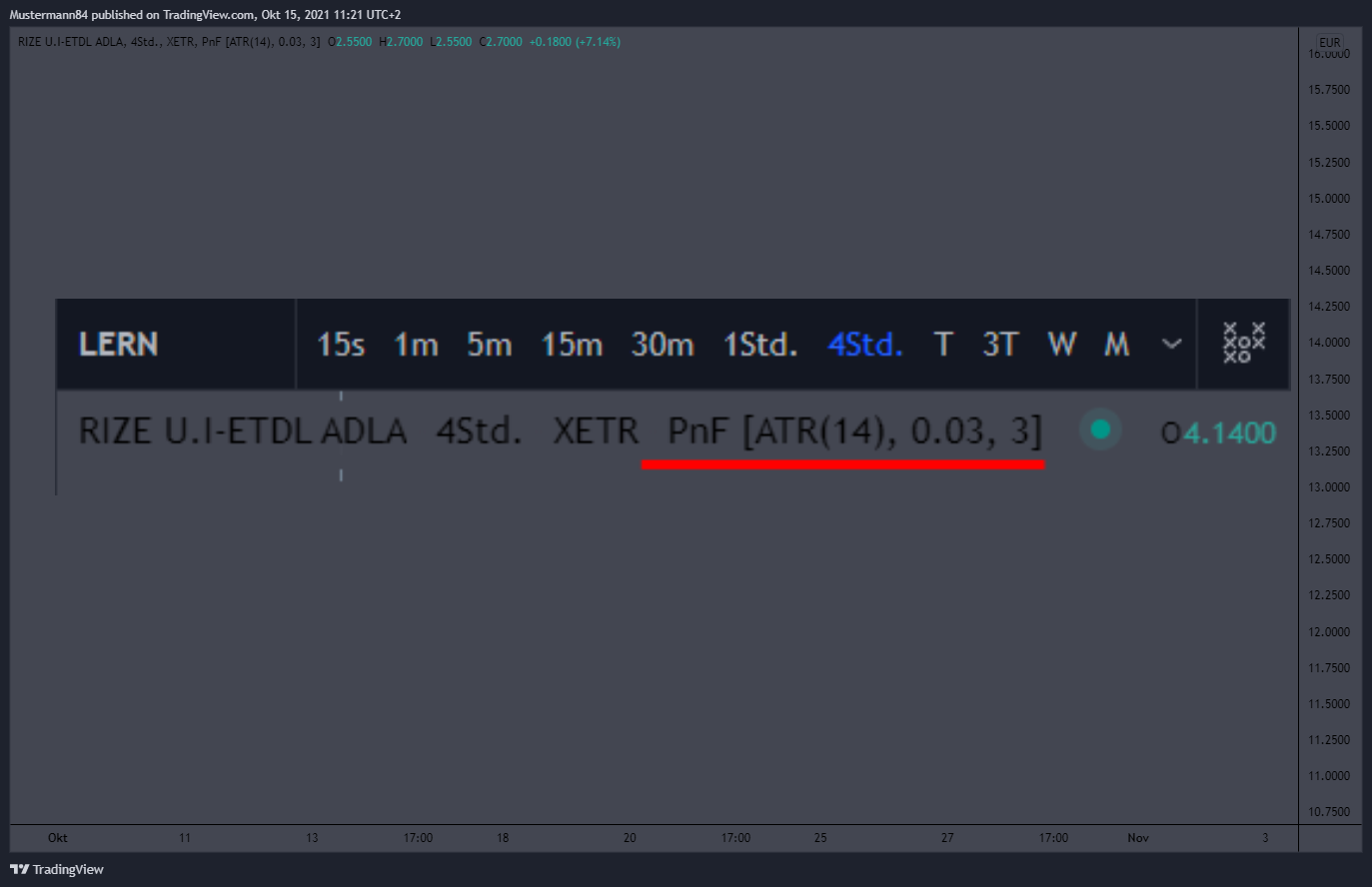The width and height of the screenshot is (1372, 887).
Task: Select the 15s timeframe
Action: coord(341,345)
